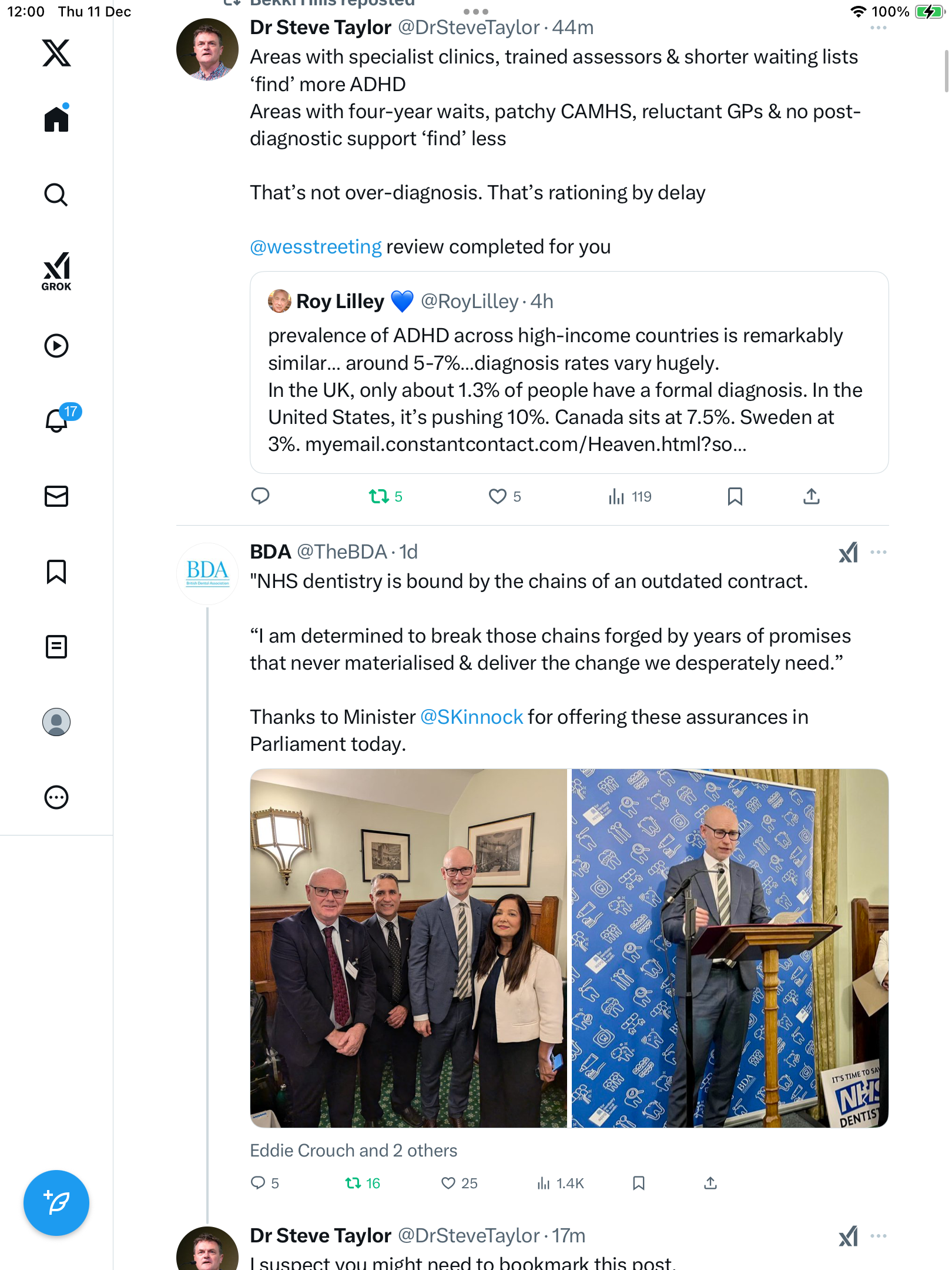The width and height of the screenshot is (952, 1270).
Task: Open sidebar Bookmarks icon
Action: pyautogui.click(x=56, y=571)
